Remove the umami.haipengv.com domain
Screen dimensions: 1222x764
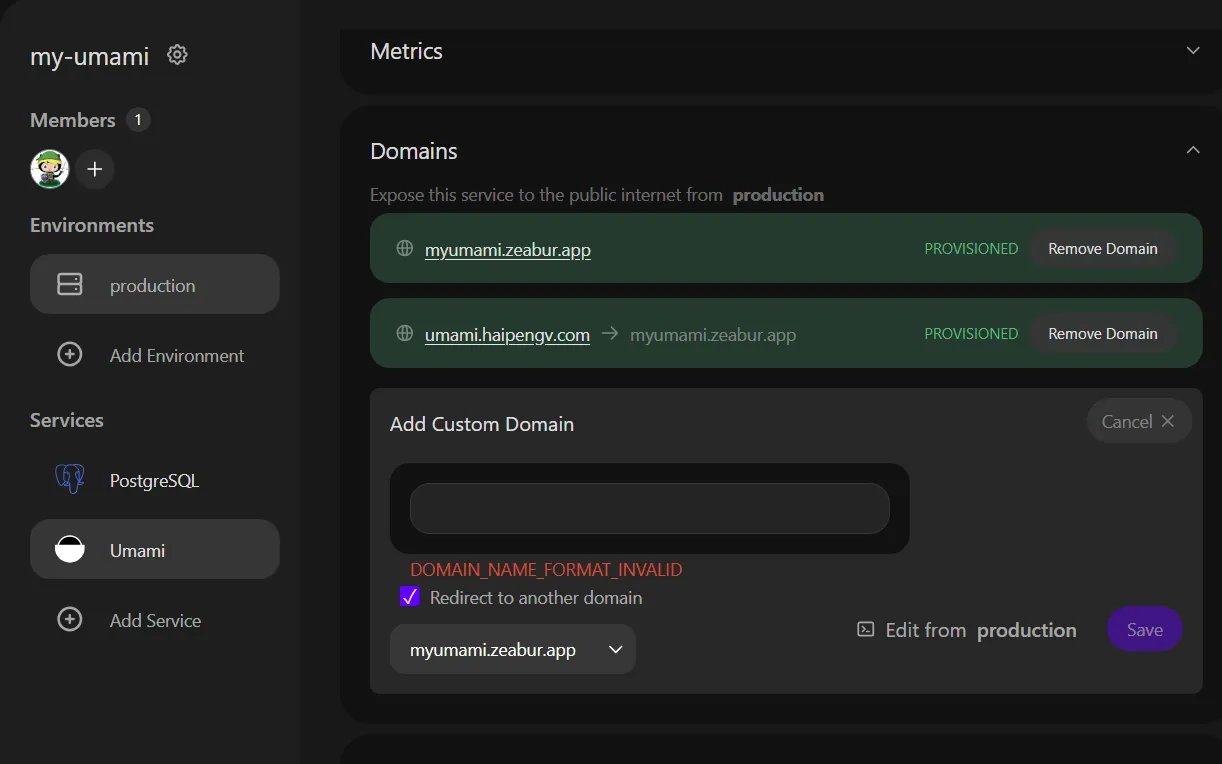[1103, 333]
